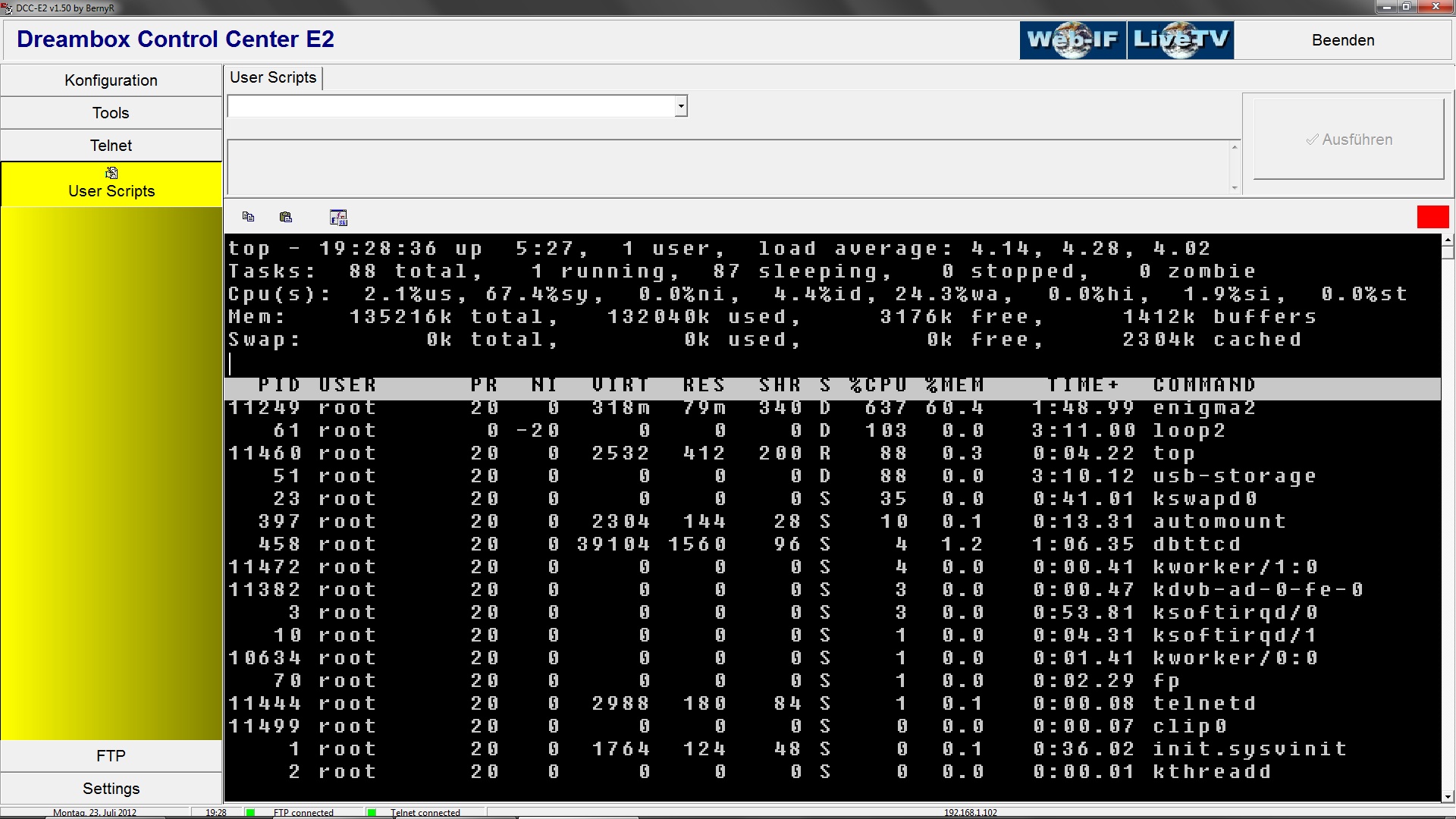Screen dimensions: 1456x819
Task: Click the DCC-E2 title bar app icon
Action: tap(7, 8)
